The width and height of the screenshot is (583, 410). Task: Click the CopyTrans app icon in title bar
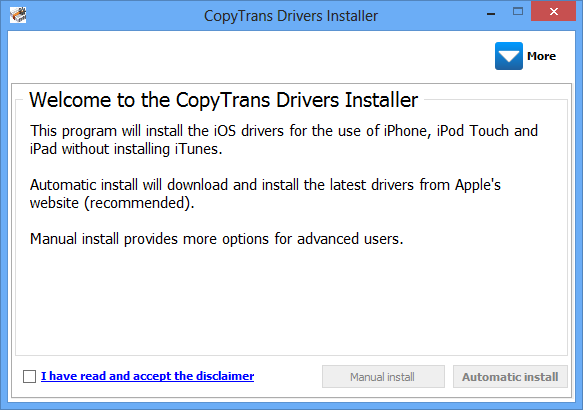[18, 15]
